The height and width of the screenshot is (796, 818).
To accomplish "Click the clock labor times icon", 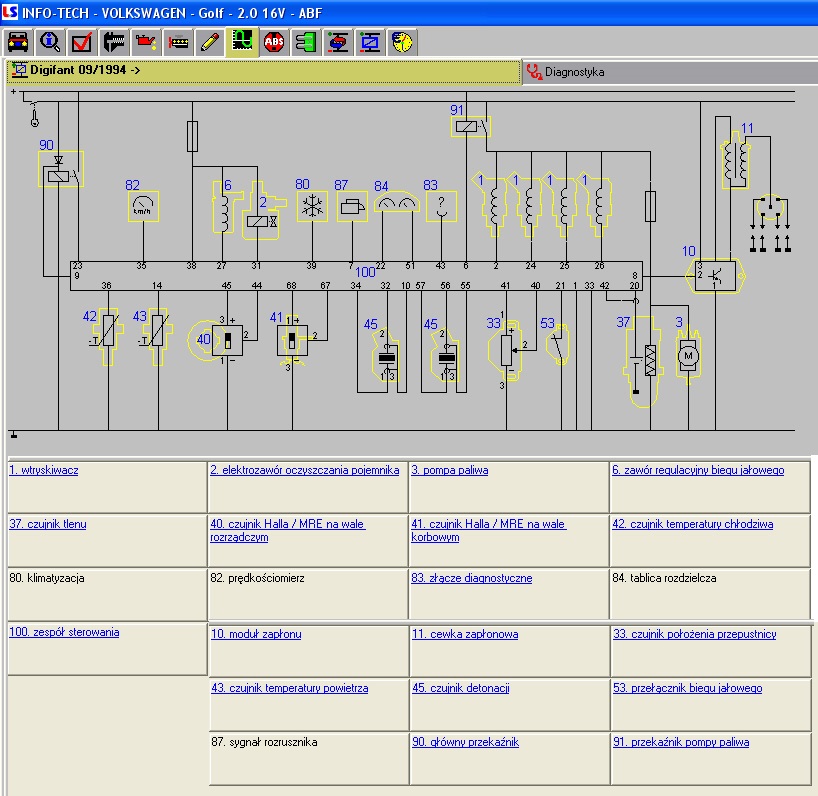I will click(402, 42).
